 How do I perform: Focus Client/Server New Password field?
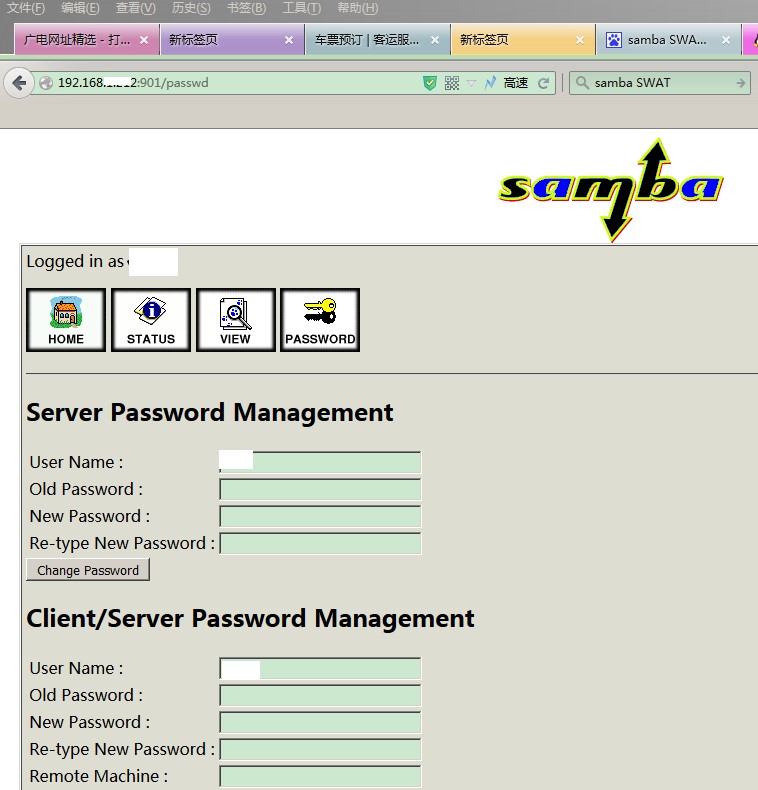coord(320,722)
